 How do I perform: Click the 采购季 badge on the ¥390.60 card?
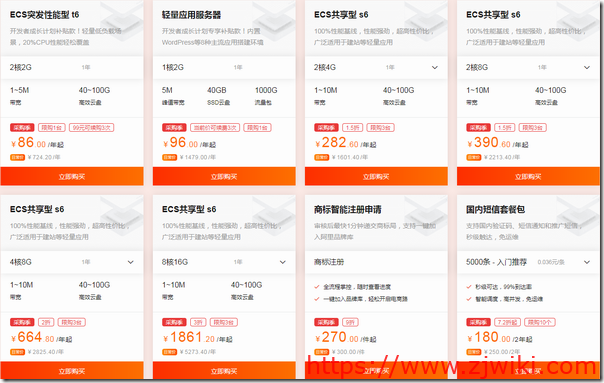click(478, 128)
